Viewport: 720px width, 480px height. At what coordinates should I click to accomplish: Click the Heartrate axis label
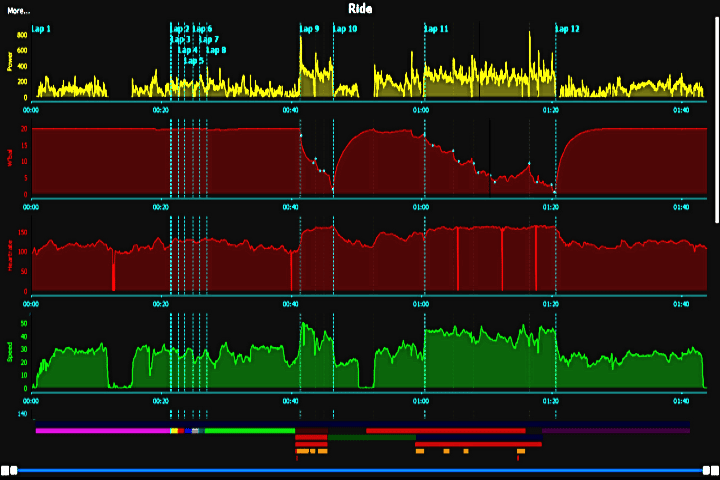click(10, 255)
